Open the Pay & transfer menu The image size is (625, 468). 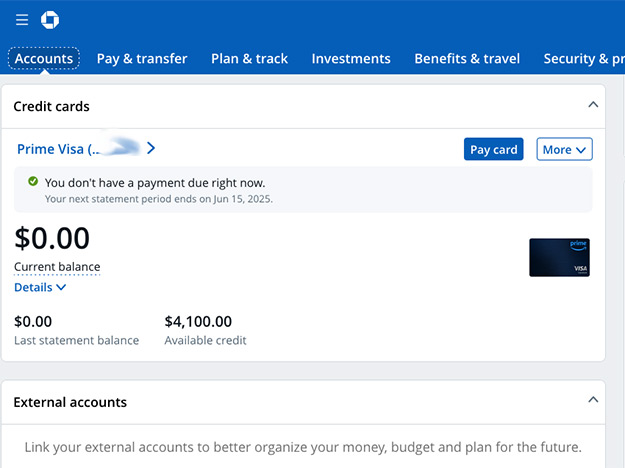pyautogui.click(x=142, y=59)
